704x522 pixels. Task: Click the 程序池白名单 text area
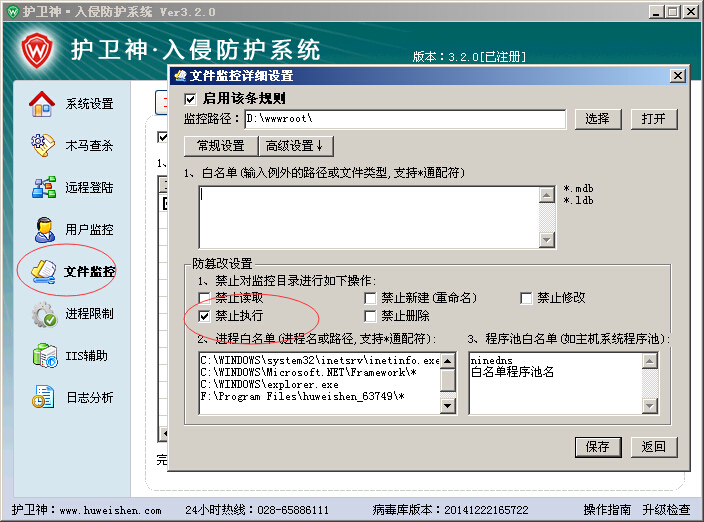pyautogui.click(x=555, y=383)
